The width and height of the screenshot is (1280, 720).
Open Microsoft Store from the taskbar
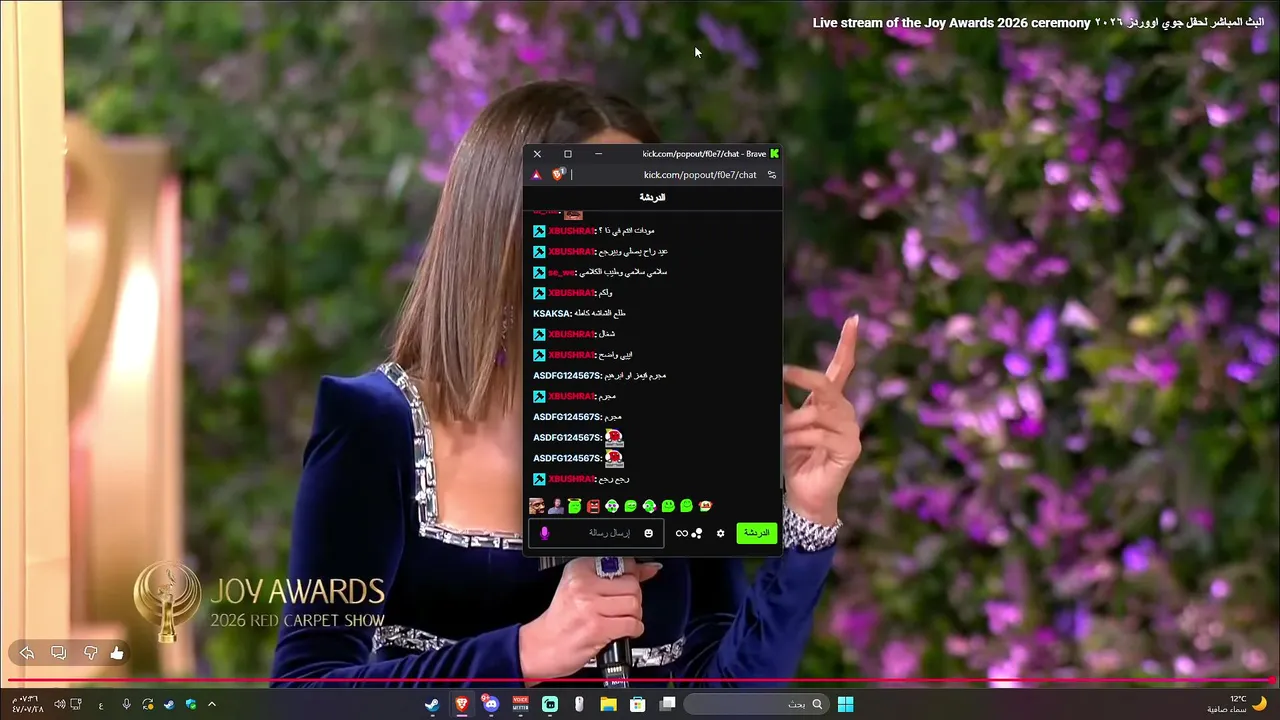[x=637, y=704]
